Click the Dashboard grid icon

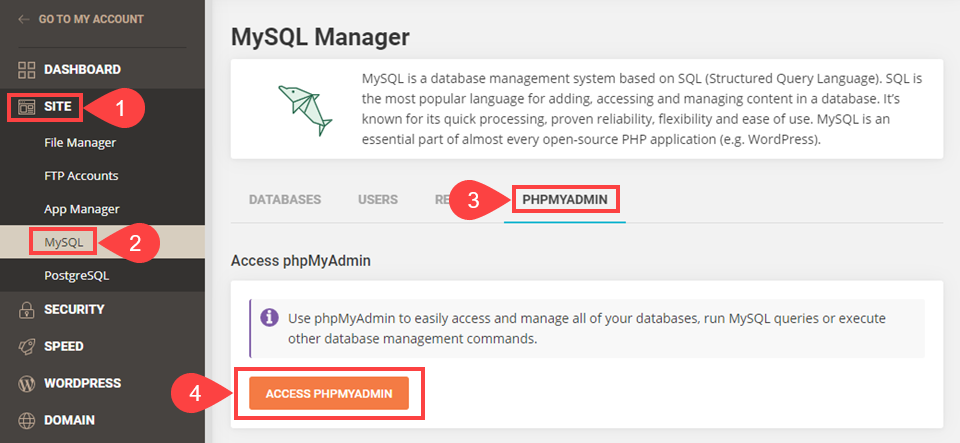[26, 70]
